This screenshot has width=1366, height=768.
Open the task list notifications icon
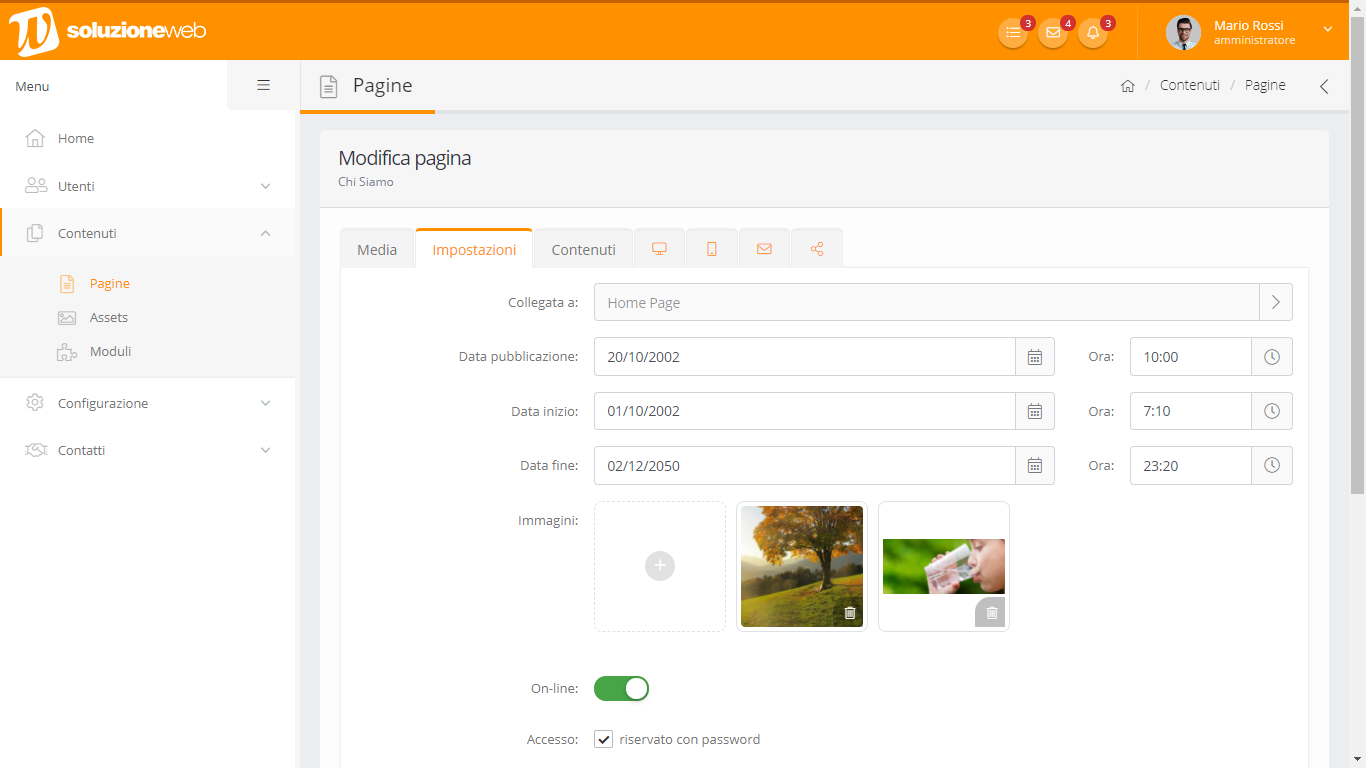[x=1013, y=33]
